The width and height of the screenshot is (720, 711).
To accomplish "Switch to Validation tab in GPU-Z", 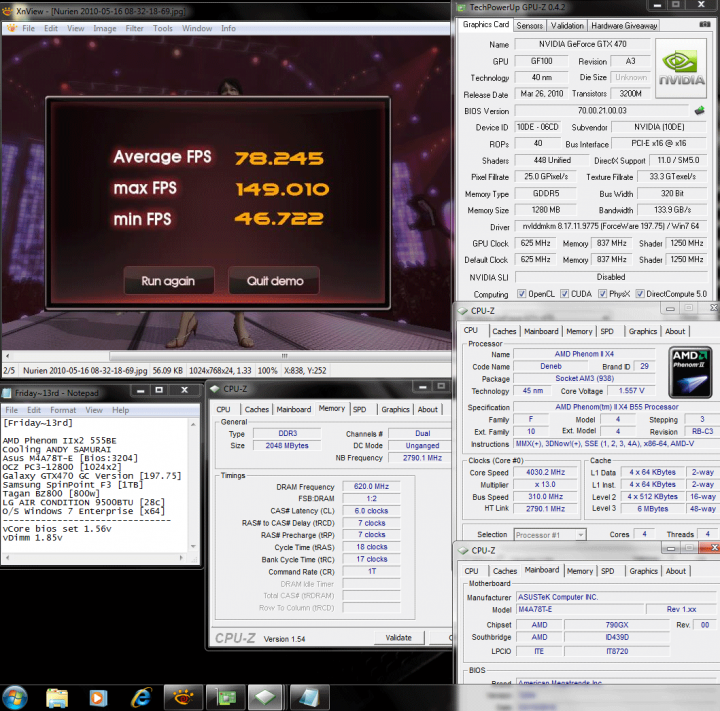I will click(567, 26).
